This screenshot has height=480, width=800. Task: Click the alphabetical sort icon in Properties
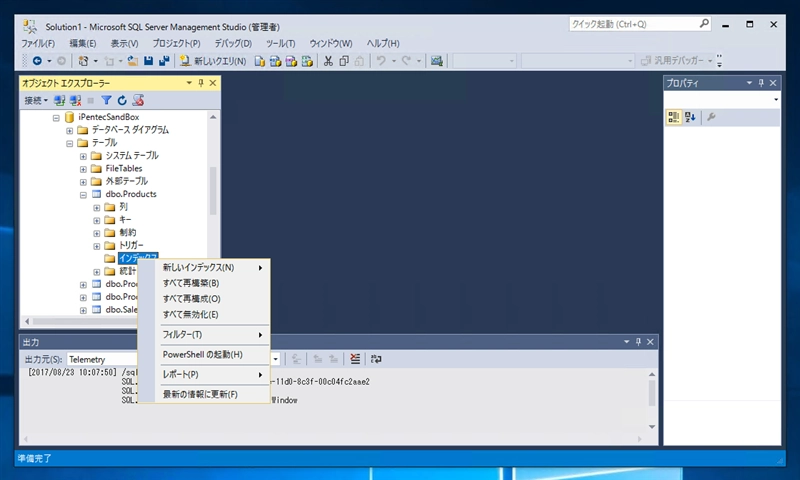point(690,117)
